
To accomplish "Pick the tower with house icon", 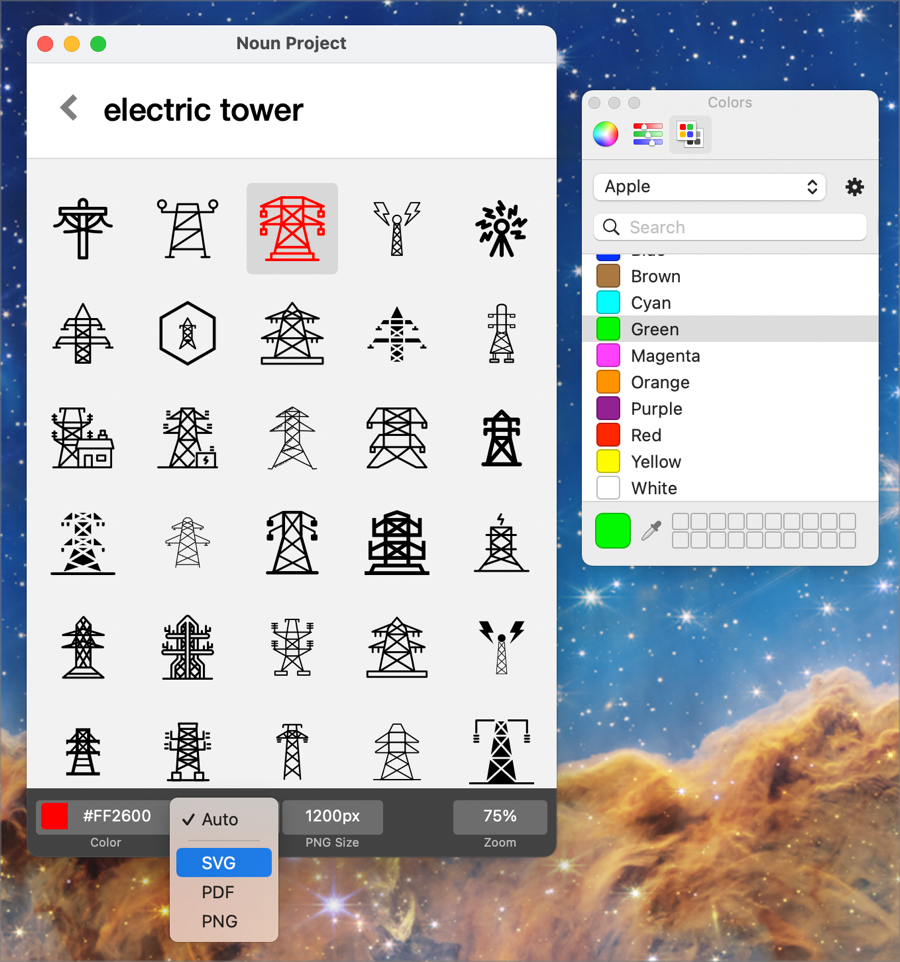I will click(x=83, y=438).
